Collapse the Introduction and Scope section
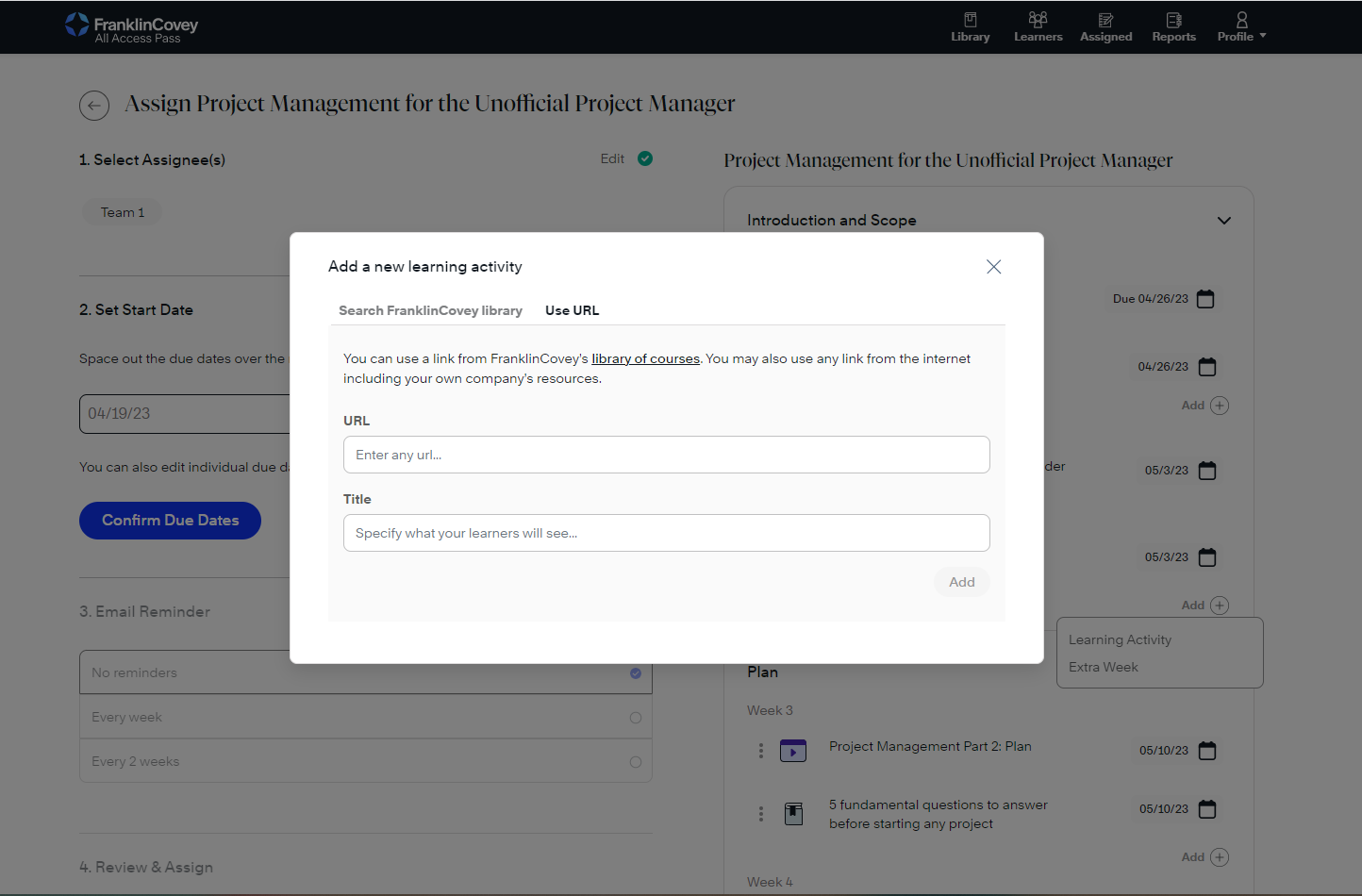The width and height of the screenshot is (1362, 896). coord(1223,221)
